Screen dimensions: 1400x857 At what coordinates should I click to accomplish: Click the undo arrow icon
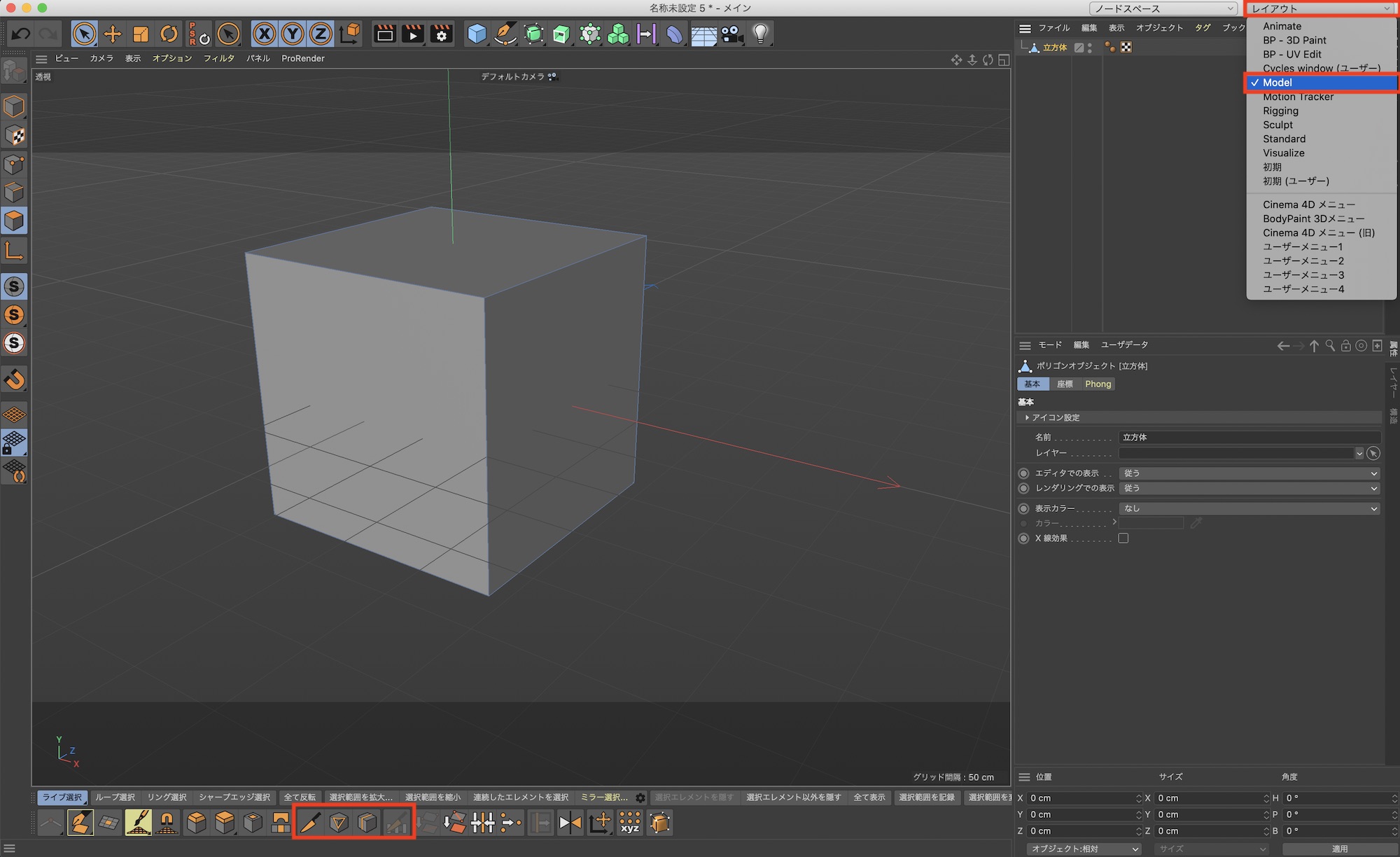click(21, 34)
